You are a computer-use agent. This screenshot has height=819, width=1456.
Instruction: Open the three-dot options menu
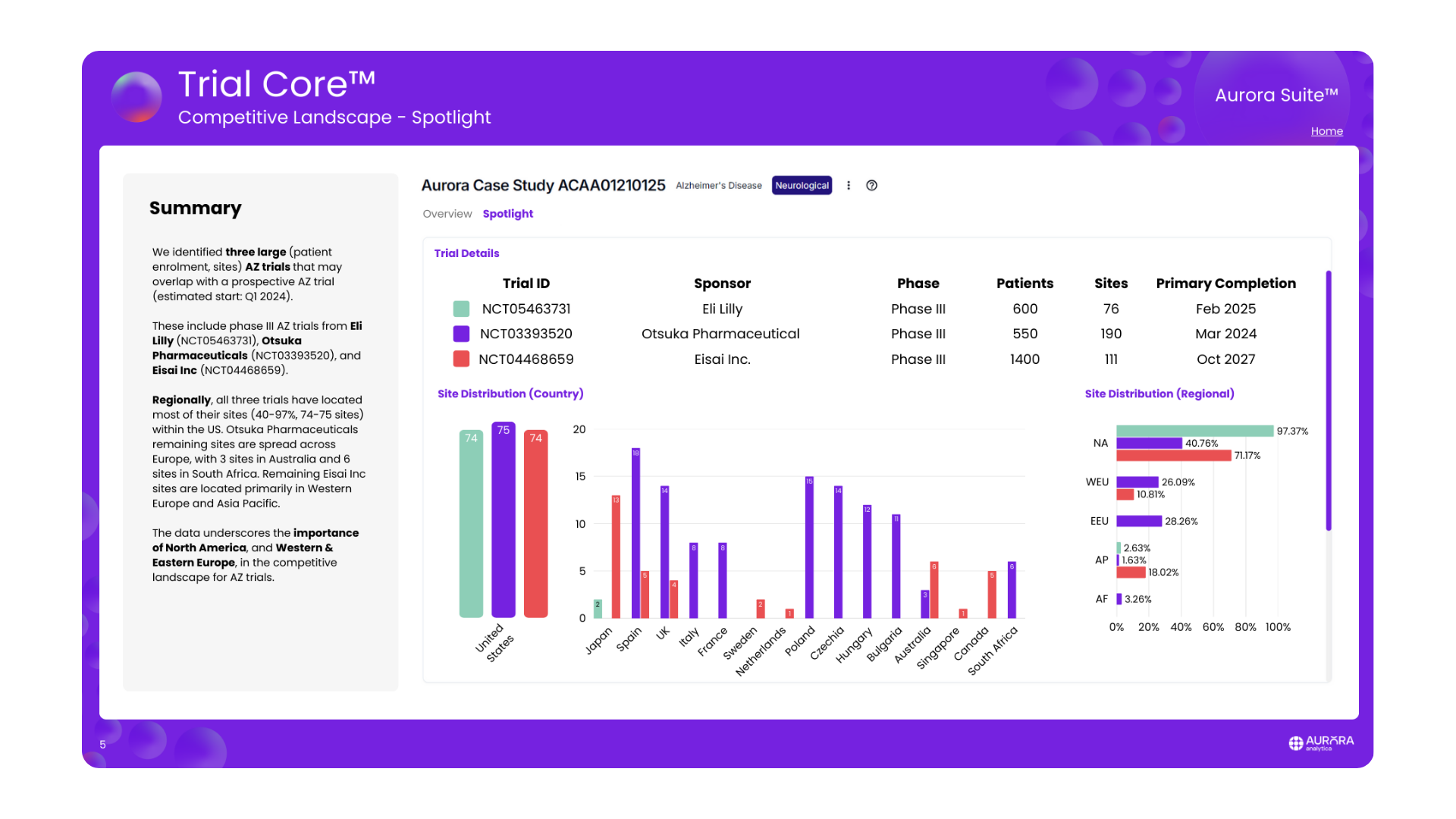(x=849, y=185)
